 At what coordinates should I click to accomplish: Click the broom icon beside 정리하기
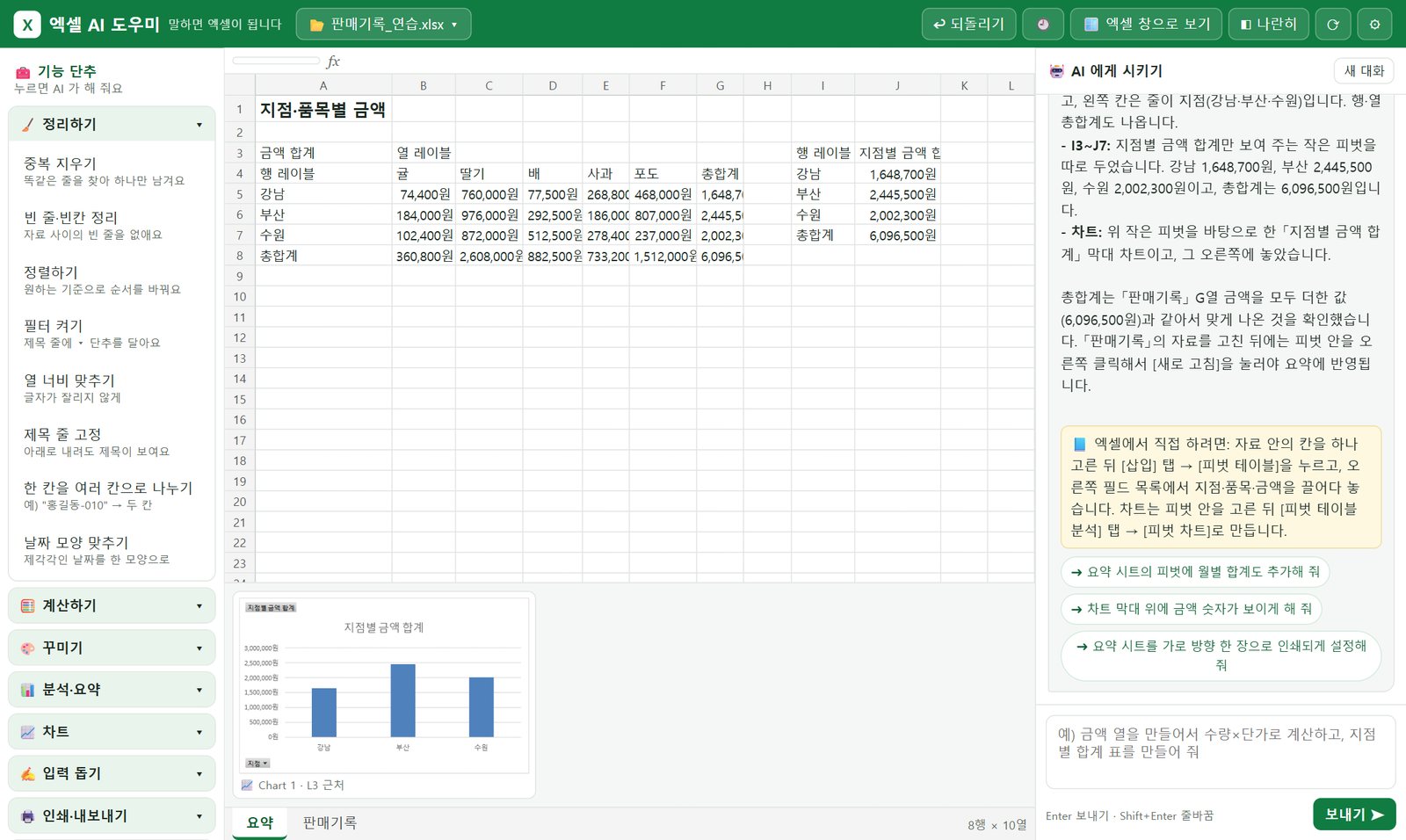[28, 125]
